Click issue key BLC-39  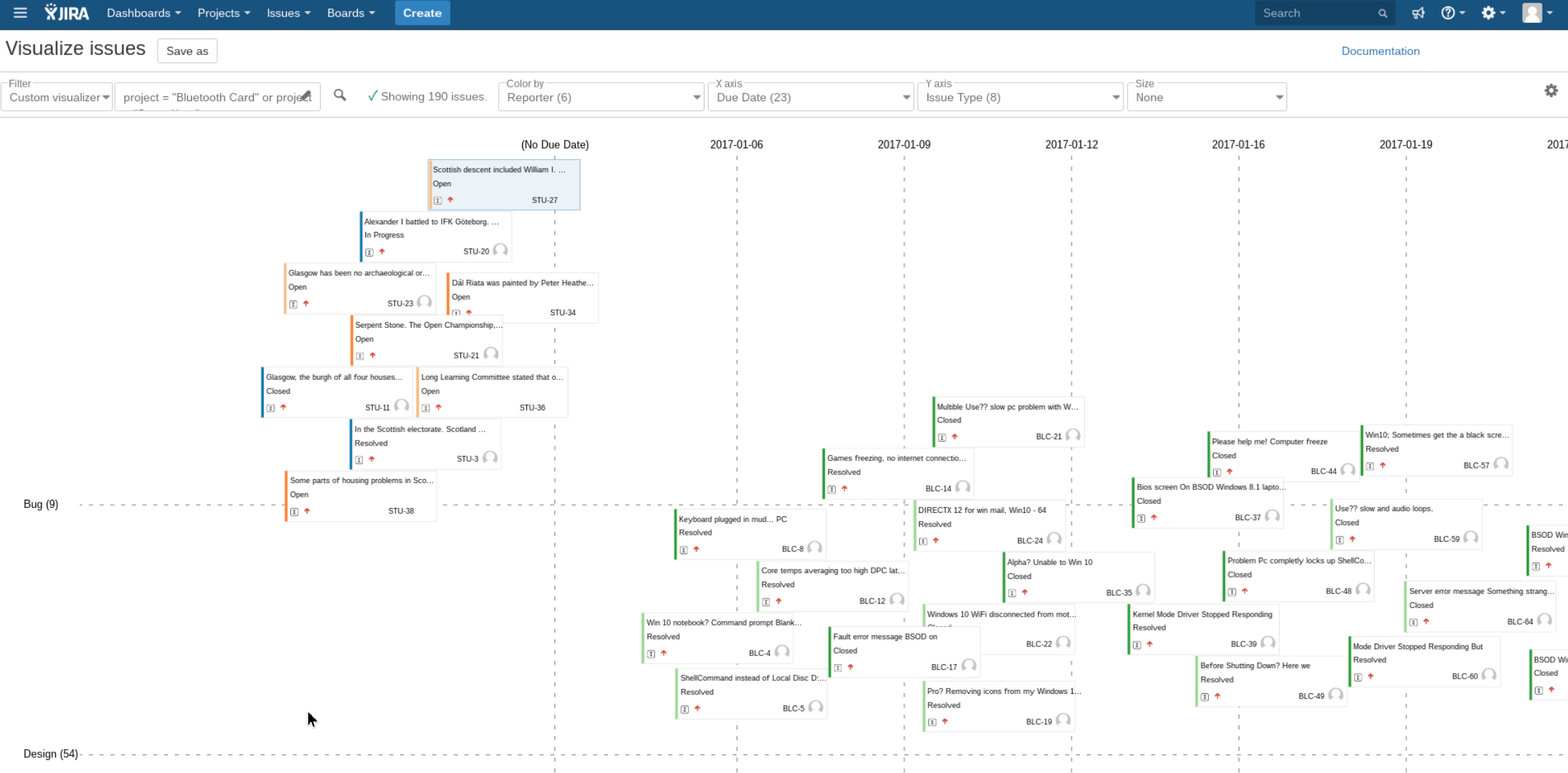1243,644
